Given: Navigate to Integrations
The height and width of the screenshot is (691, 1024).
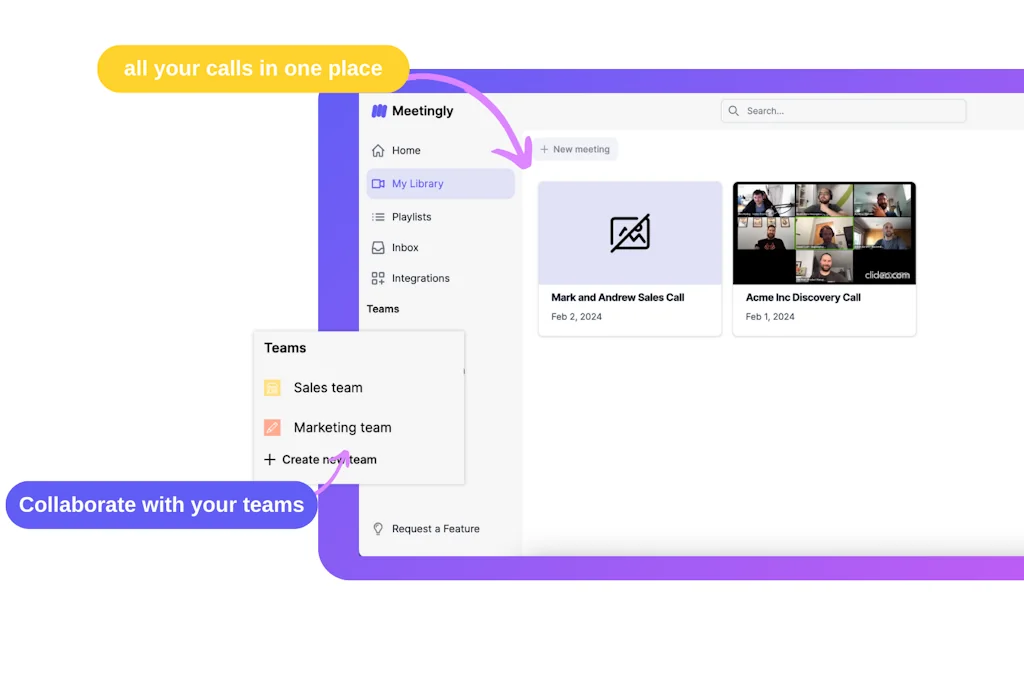Looking at the screenshot, I should (441, 278).
